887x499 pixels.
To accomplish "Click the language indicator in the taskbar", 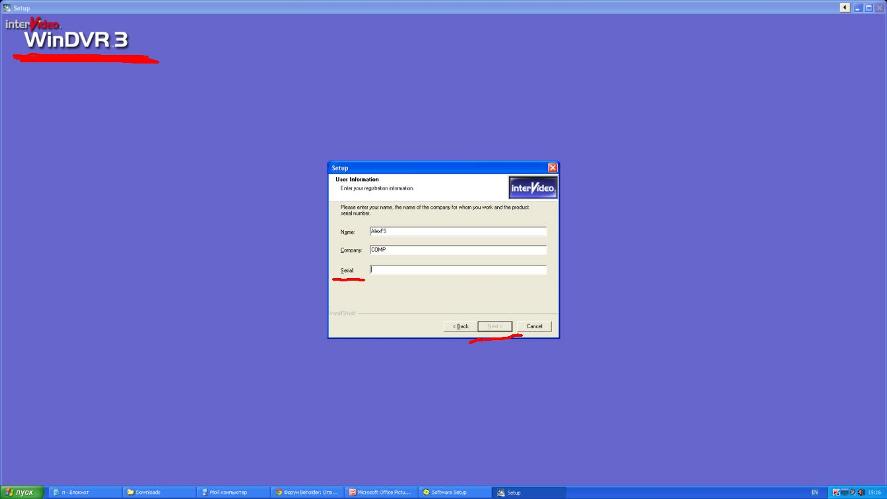I will tap(814, 492).
